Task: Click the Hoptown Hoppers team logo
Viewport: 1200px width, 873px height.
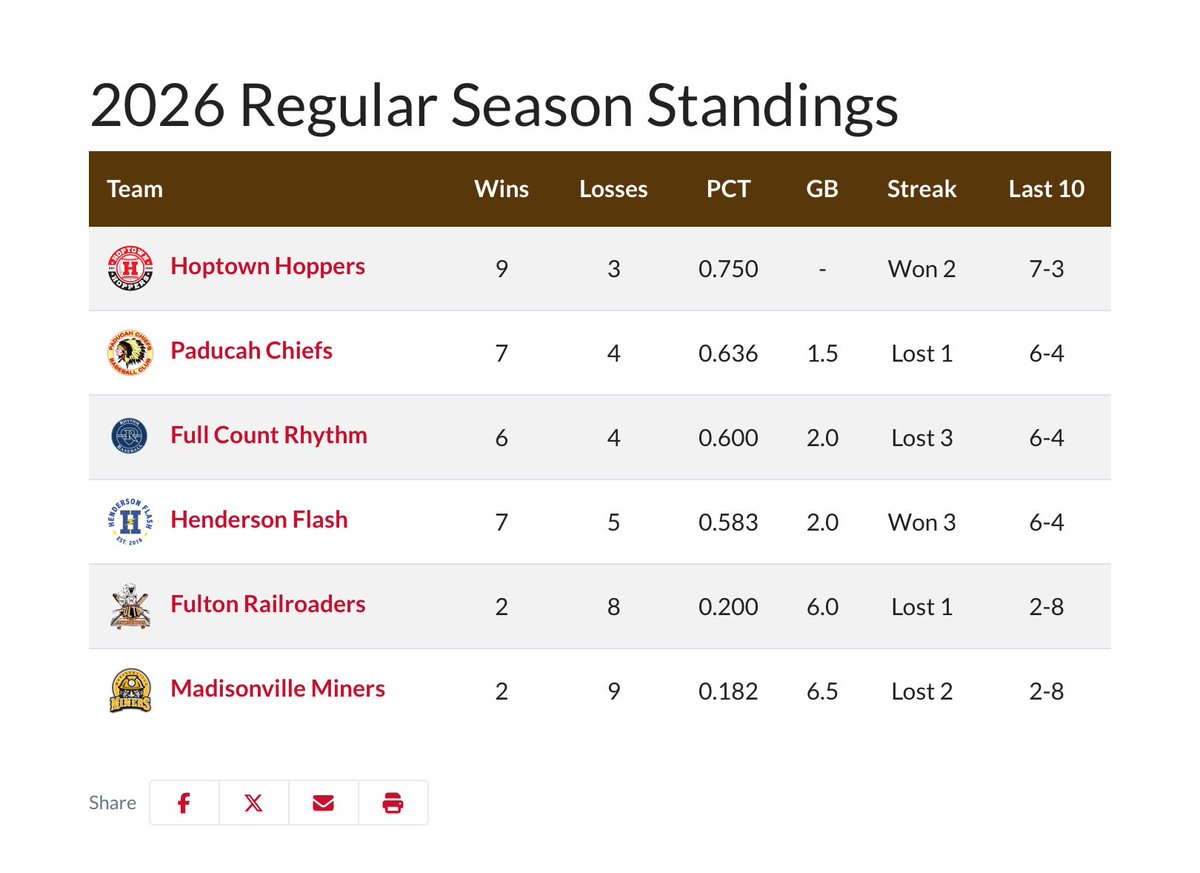Action: [130, 268]
